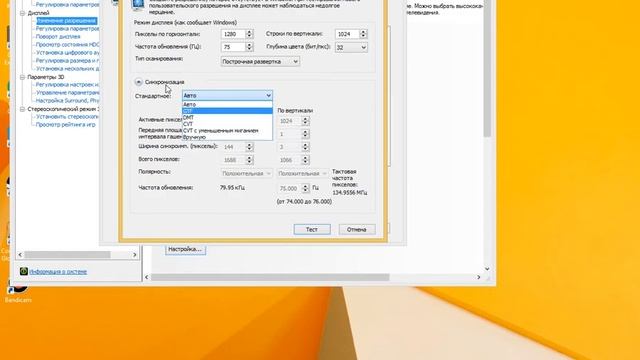
Task: Select Просмотр состояния HDC tree item
Action: point(67,44)
